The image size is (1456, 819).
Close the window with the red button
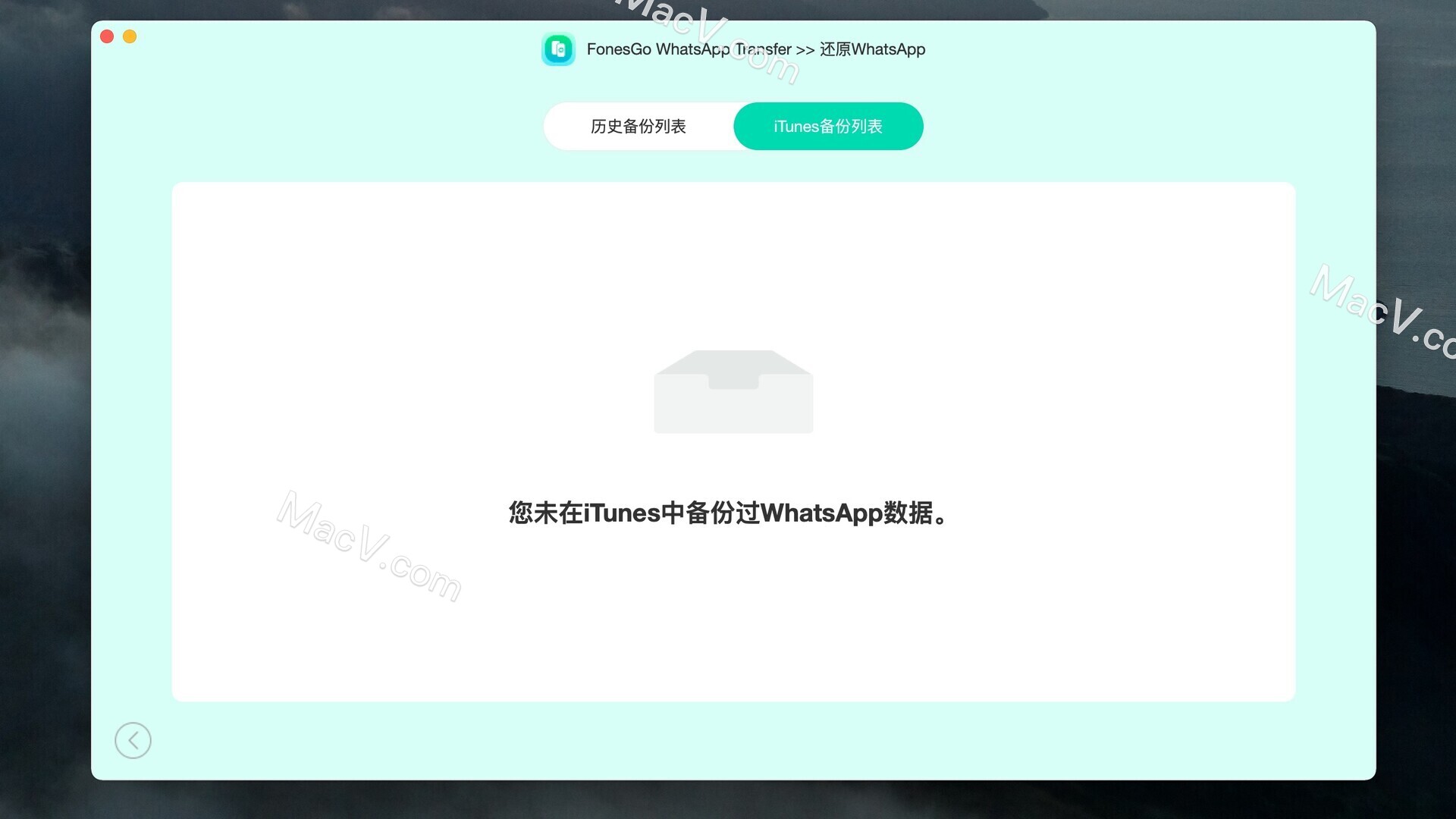point(107,36)
